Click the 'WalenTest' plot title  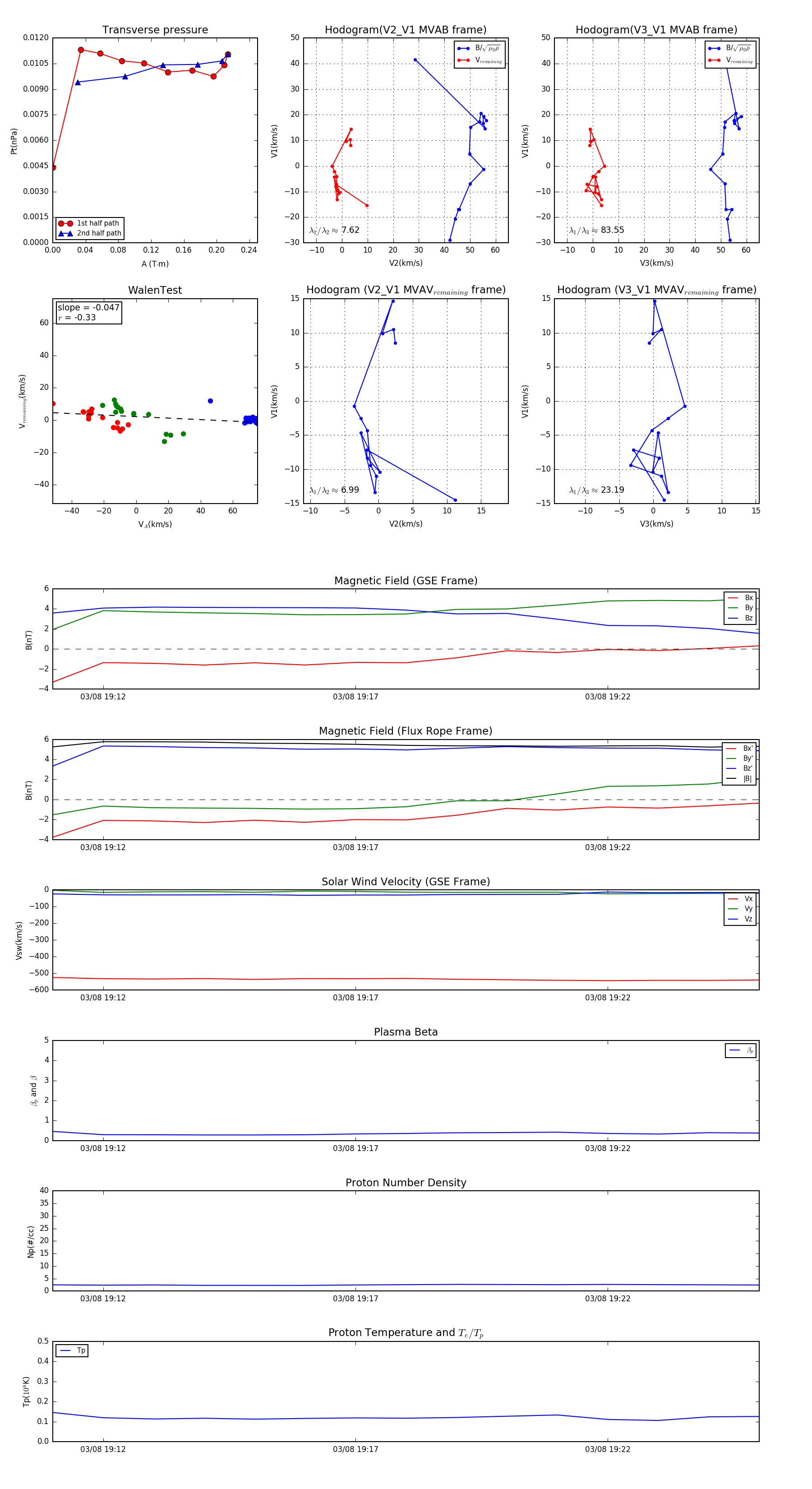point(155,290)
